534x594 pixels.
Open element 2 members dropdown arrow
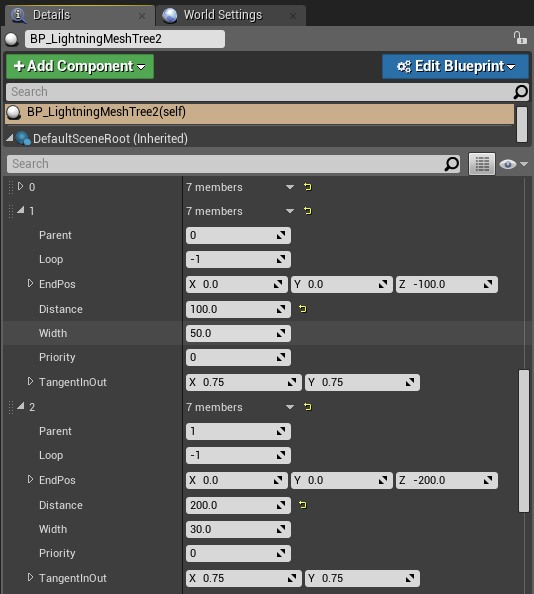pos(290,407)
